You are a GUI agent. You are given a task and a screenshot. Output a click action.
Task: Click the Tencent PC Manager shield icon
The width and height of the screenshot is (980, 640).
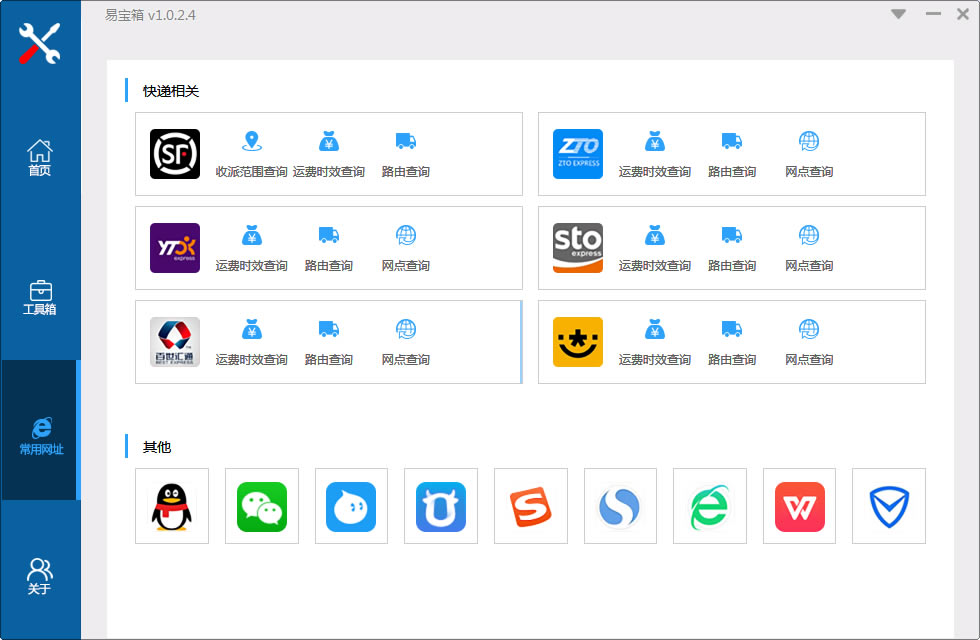(x=889, y=506)
